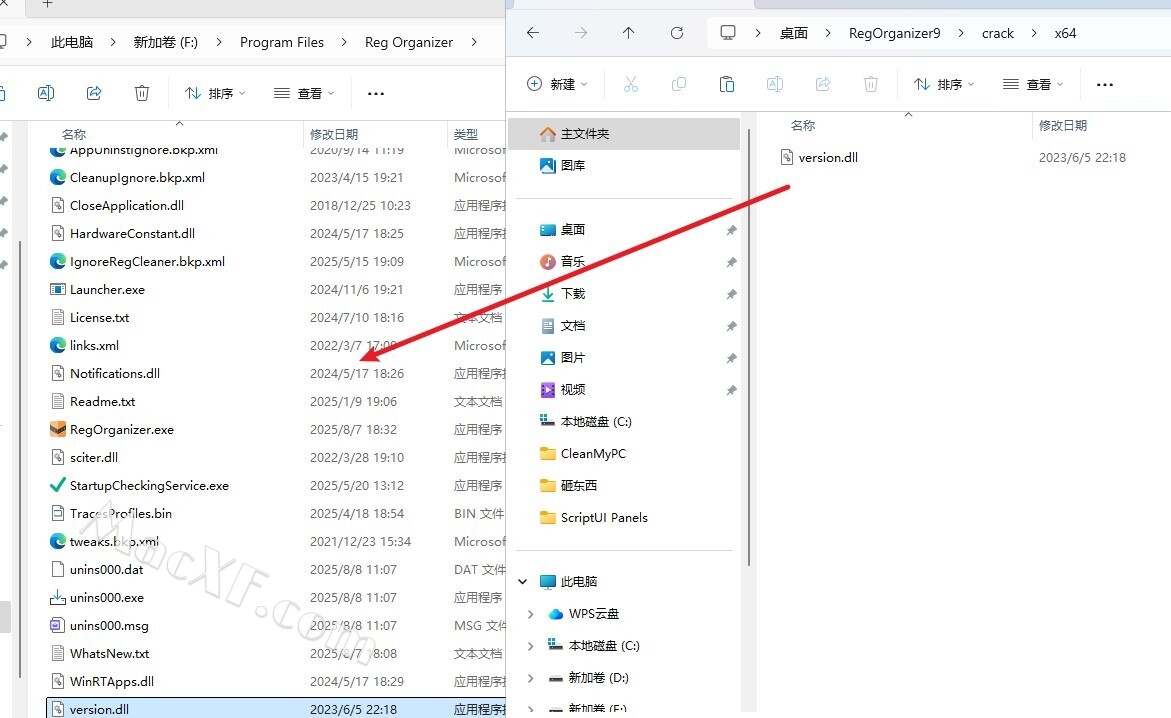Click the 视频 video icon in the sidebar
Screen dimensions: 1171x718
[547, 389]
